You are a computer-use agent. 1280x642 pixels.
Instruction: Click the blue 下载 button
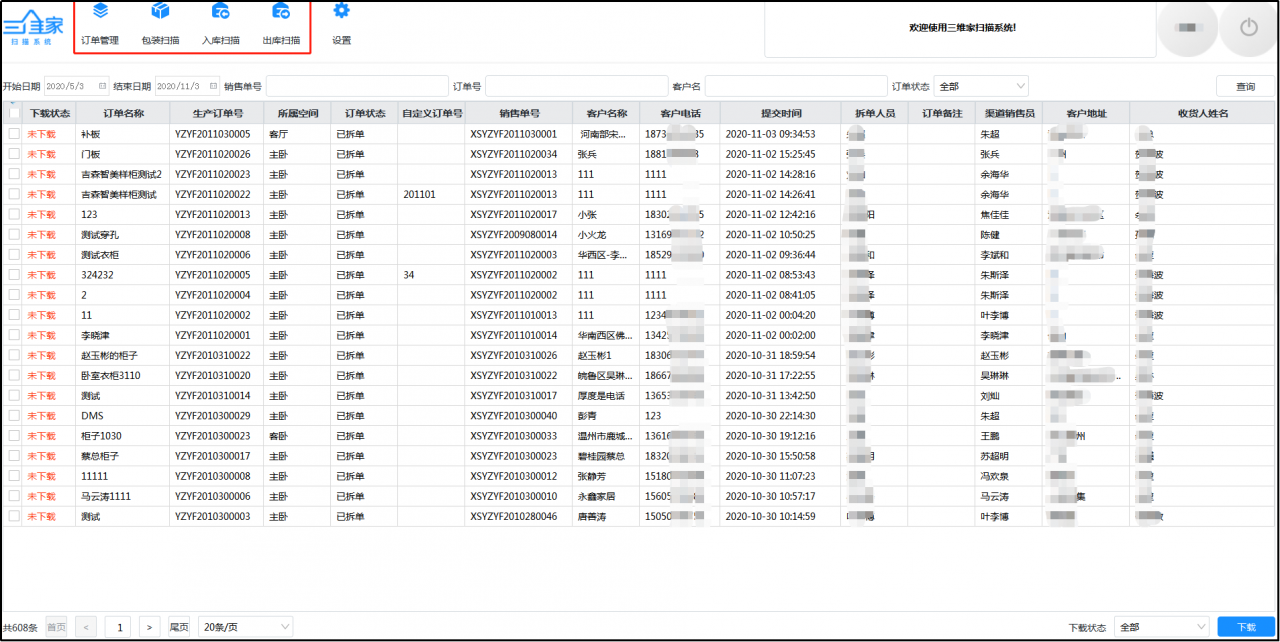point(1246,627)
